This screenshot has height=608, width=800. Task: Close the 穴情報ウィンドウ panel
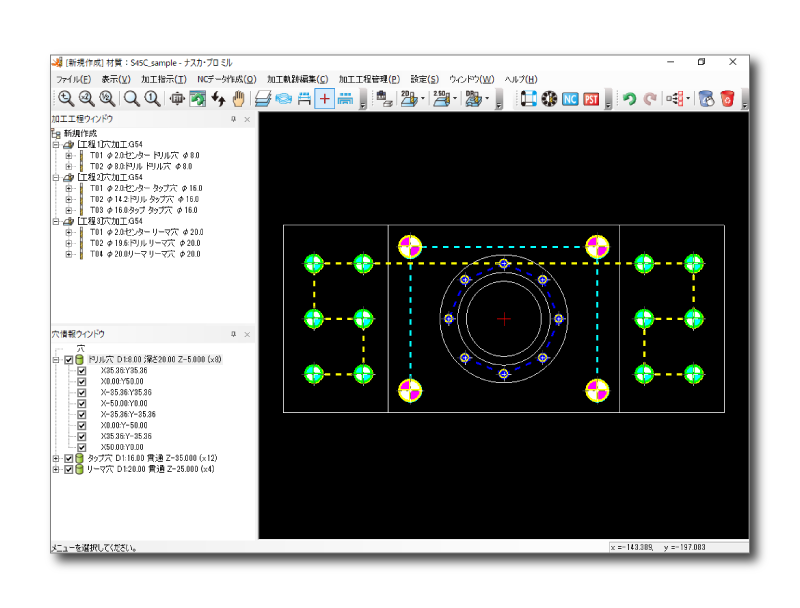coord(247,334)
